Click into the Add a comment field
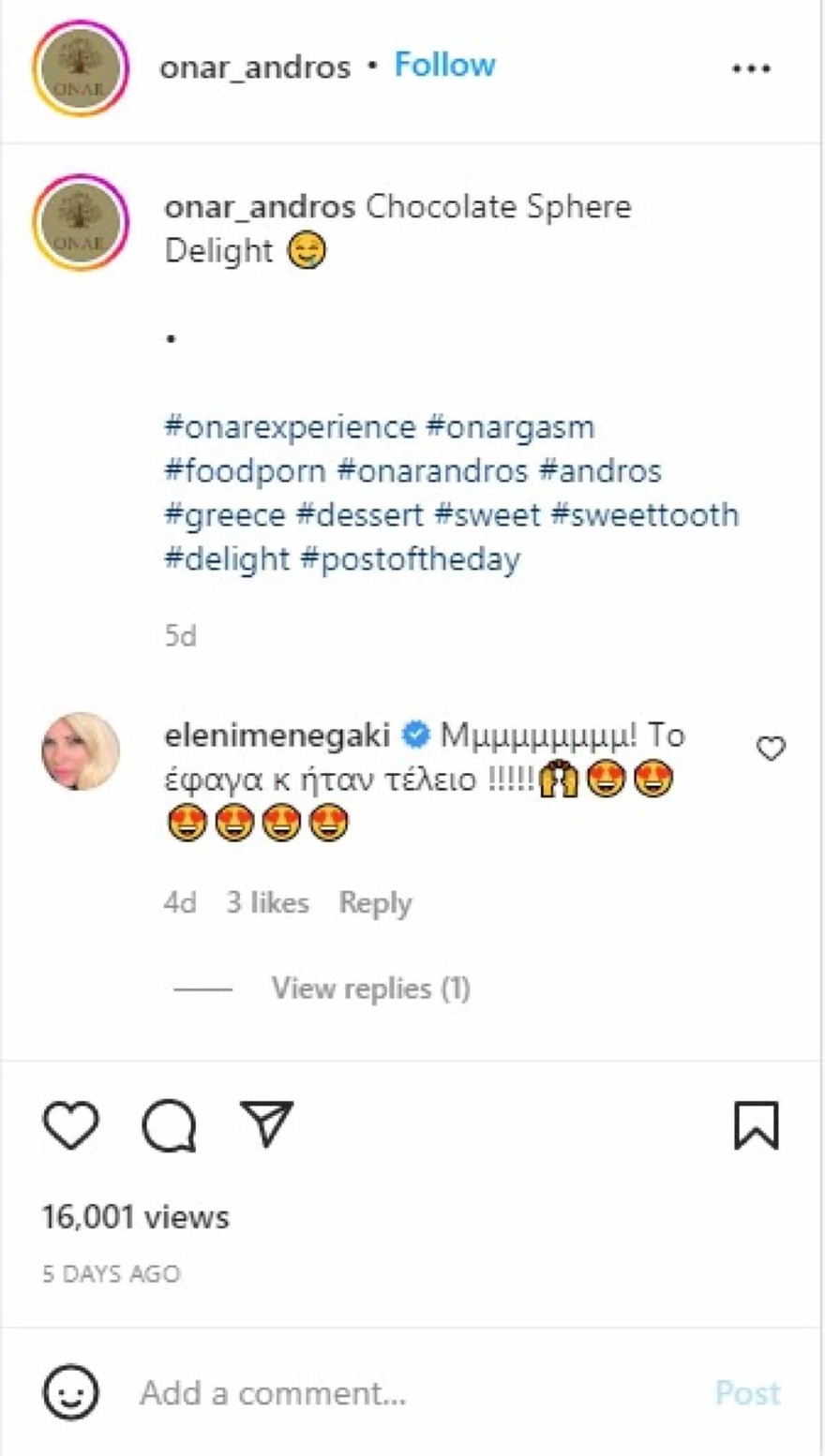 (412, 1393)
